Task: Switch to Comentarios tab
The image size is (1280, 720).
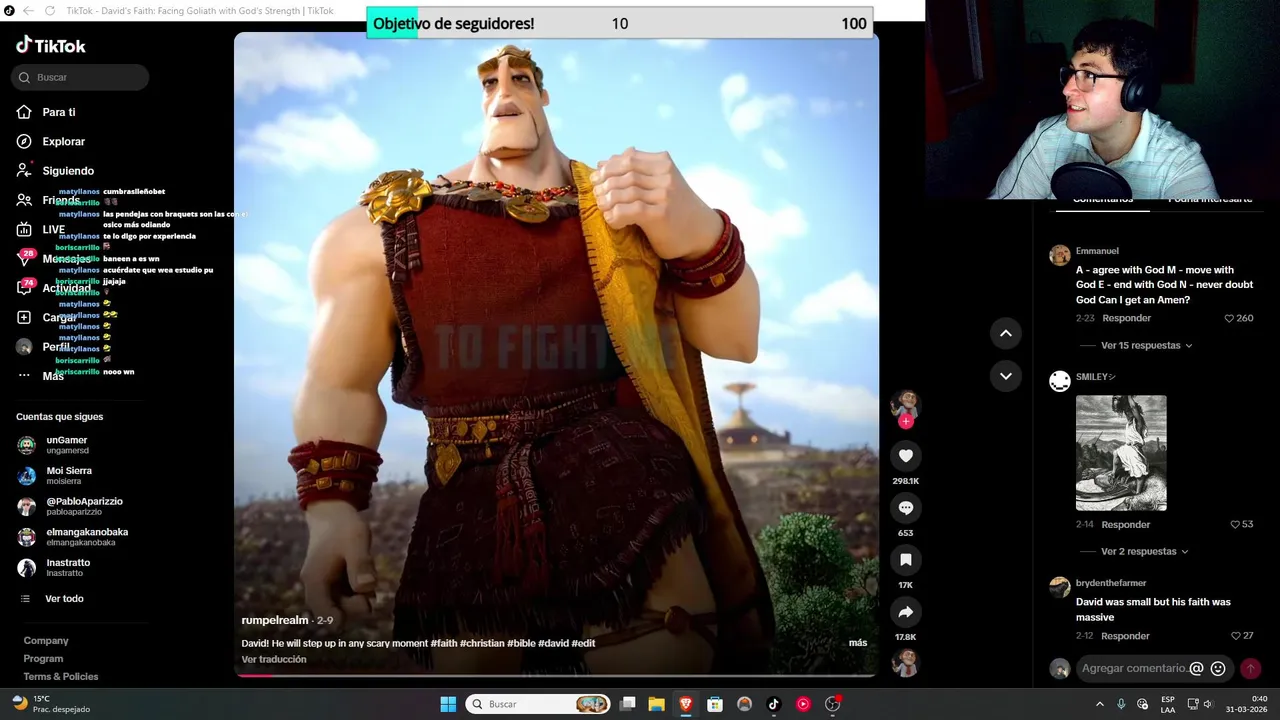Action: [x=1103, y=200]
